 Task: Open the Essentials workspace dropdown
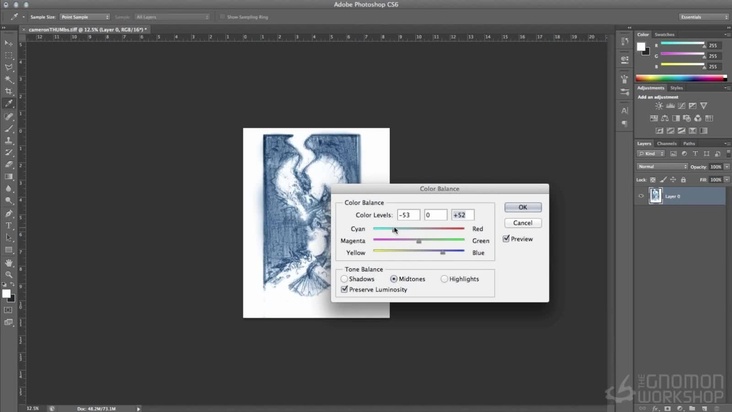click(x=704, y=17)
